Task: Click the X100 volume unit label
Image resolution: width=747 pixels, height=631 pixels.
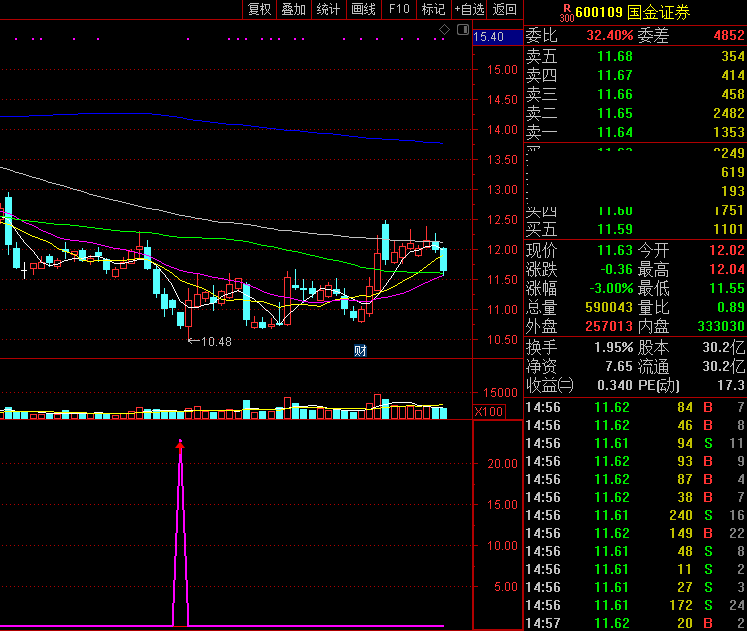Action: [489, 411]
